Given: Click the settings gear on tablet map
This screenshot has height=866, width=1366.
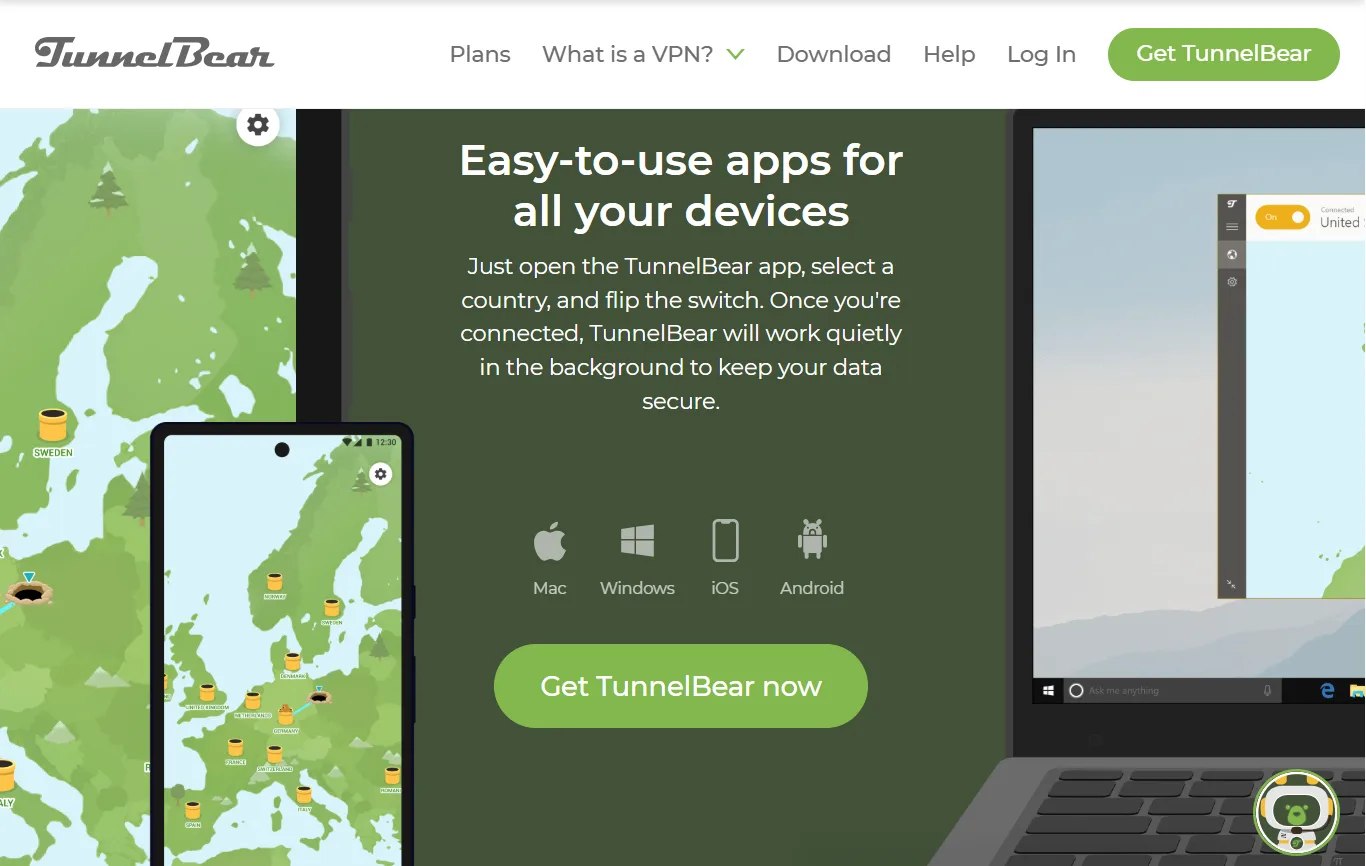Looking at the screenshot, I should [258, 125].
